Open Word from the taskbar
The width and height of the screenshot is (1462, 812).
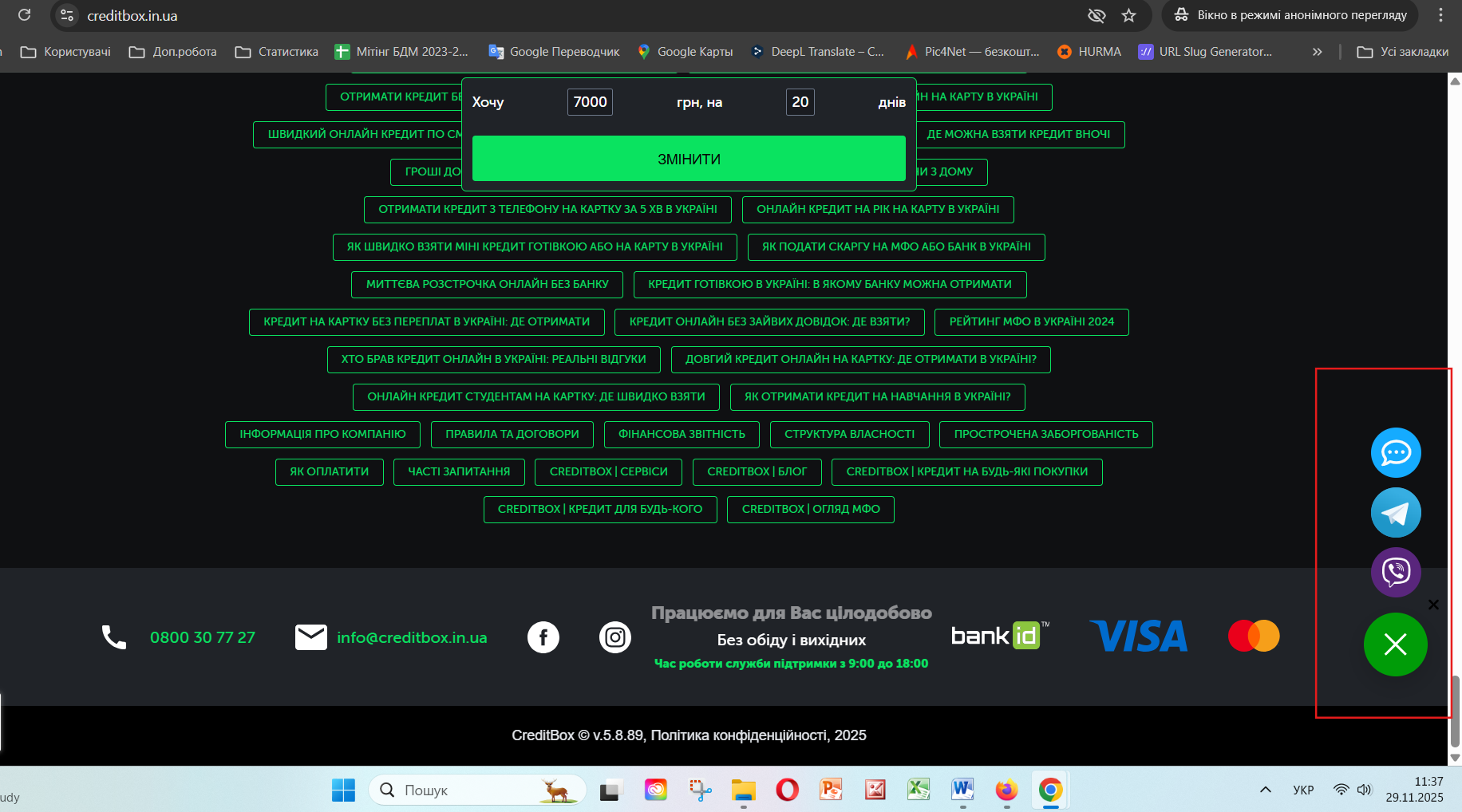[x=962, y=790]
